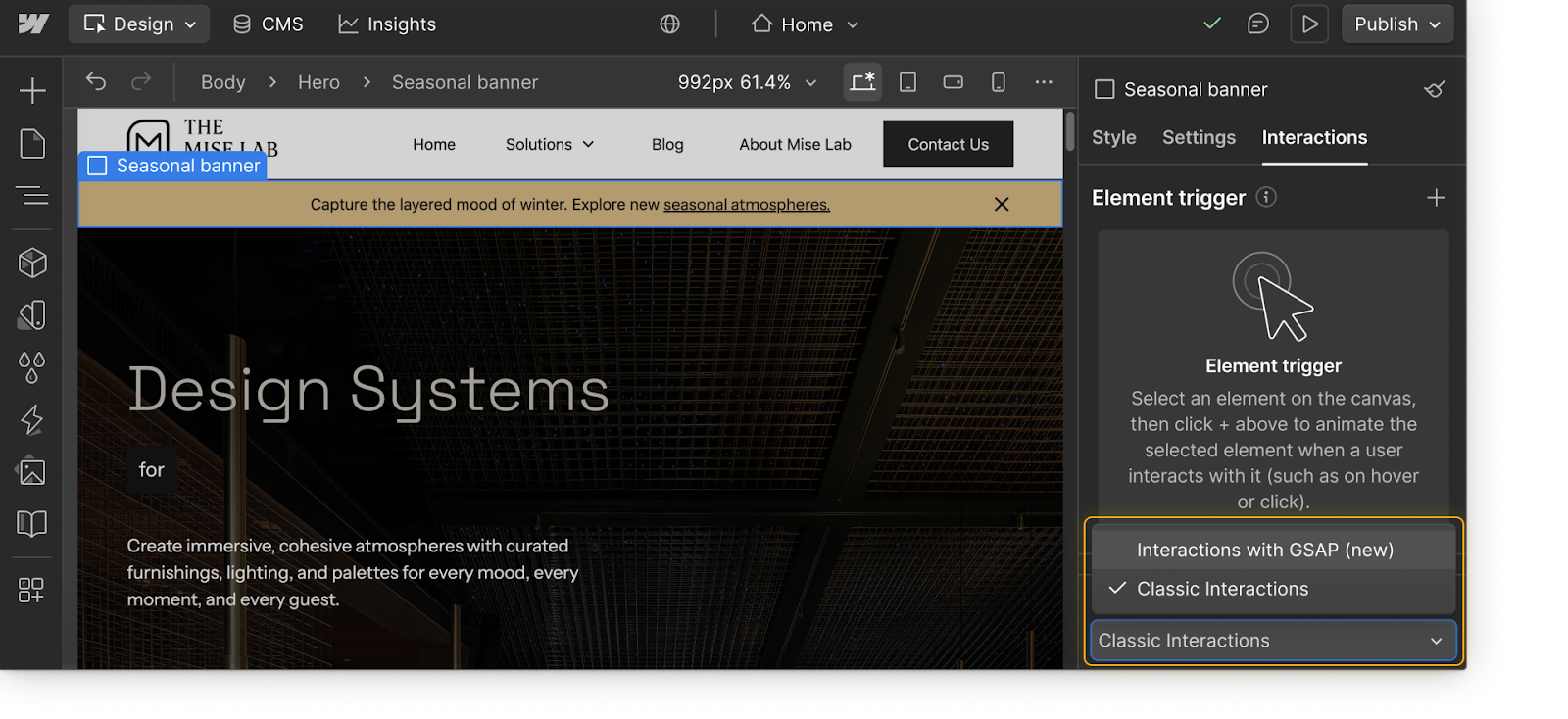Screen dimensions: 1568x719
Task: Click the Undo arrow
Action: (x=96, y=81)
